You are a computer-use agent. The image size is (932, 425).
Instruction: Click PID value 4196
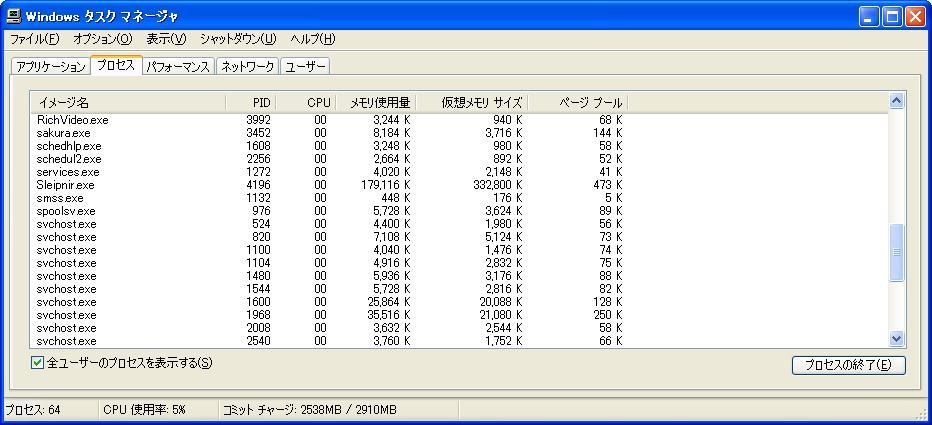click(258, 185)
